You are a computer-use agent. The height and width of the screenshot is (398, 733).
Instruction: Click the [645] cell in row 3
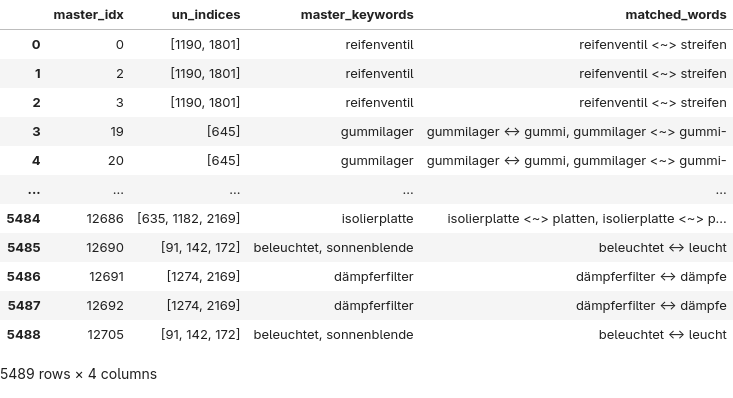[223, 132]
